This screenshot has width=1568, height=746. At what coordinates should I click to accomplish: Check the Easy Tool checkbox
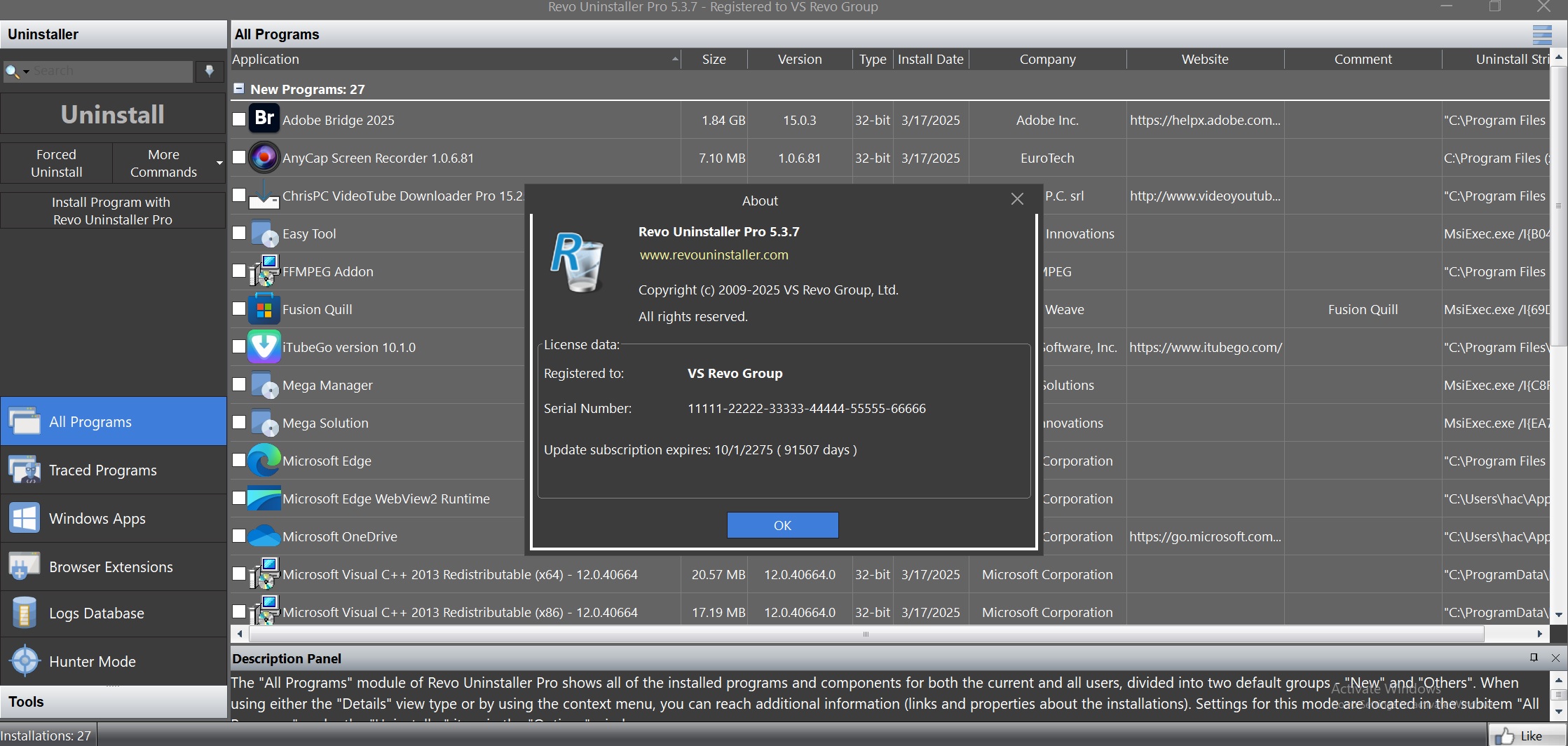coord(239,233)
